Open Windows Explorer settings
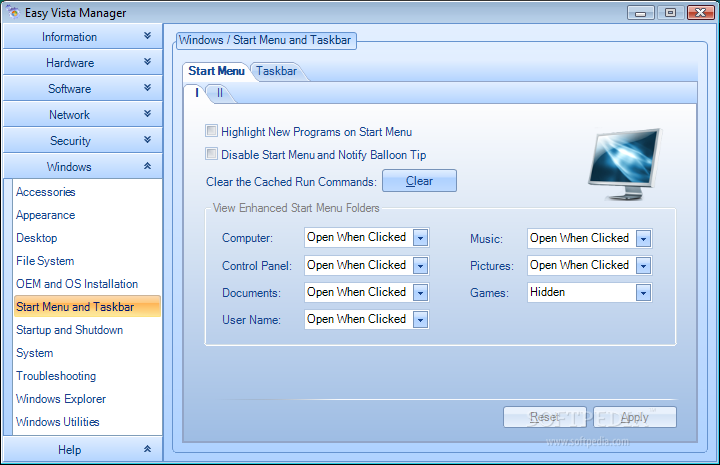This screenshot has height=465, width=720. 61,398
